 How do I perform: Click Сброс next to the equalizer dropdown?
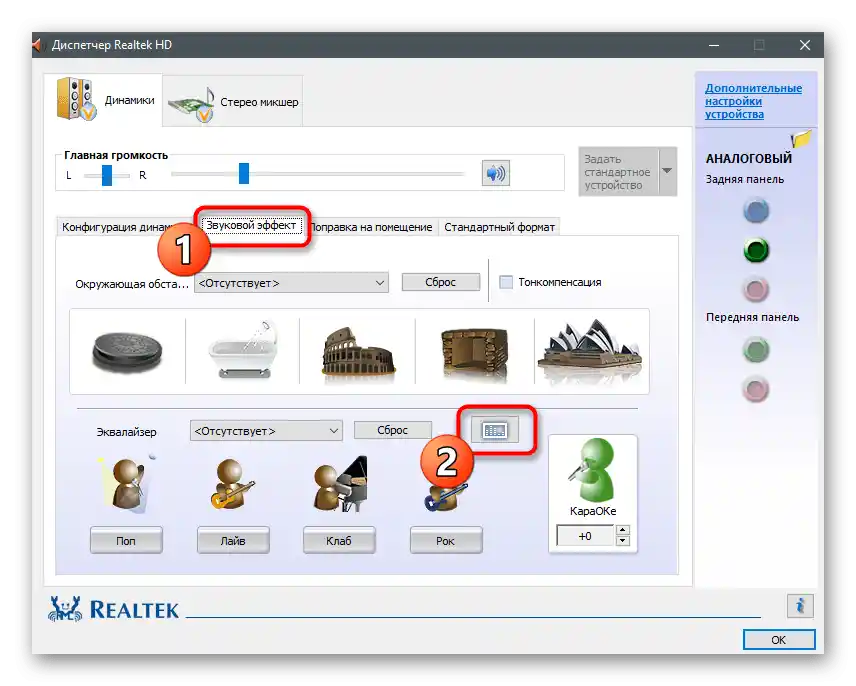[393, 430]
